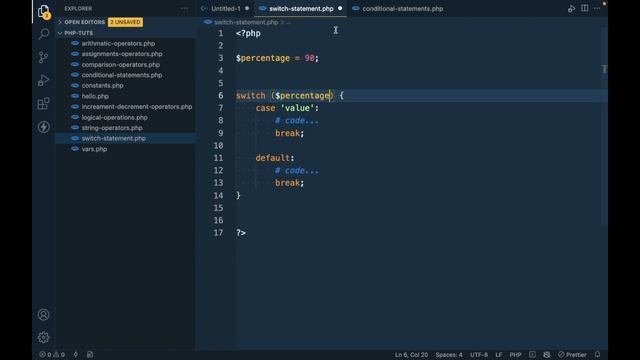Click the 'value' string on line 7
Screen dimensions: 640x360
(297, 108)
